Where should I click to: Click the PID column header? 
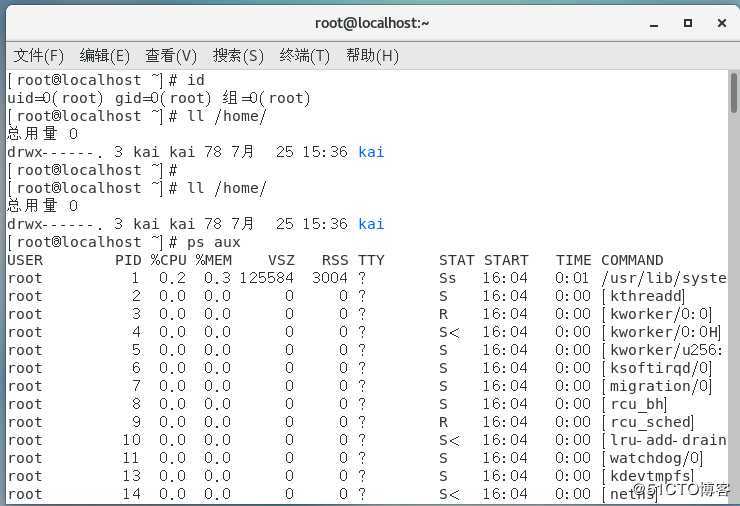coord(128,260)
